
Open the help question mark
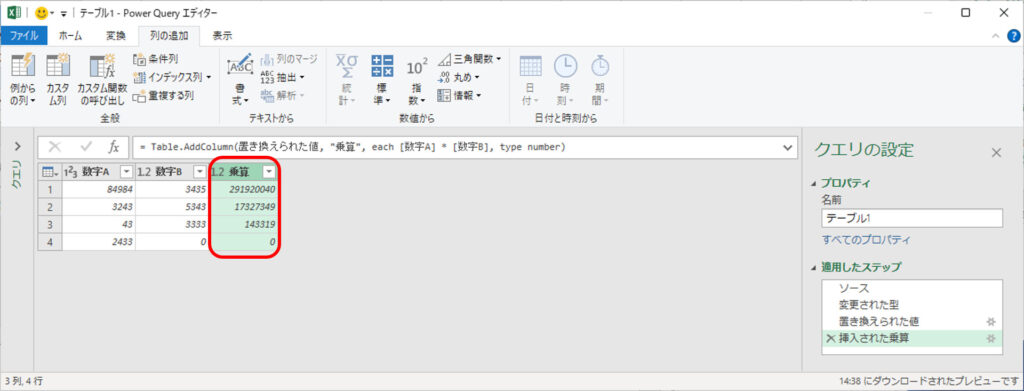(1013, 36)
